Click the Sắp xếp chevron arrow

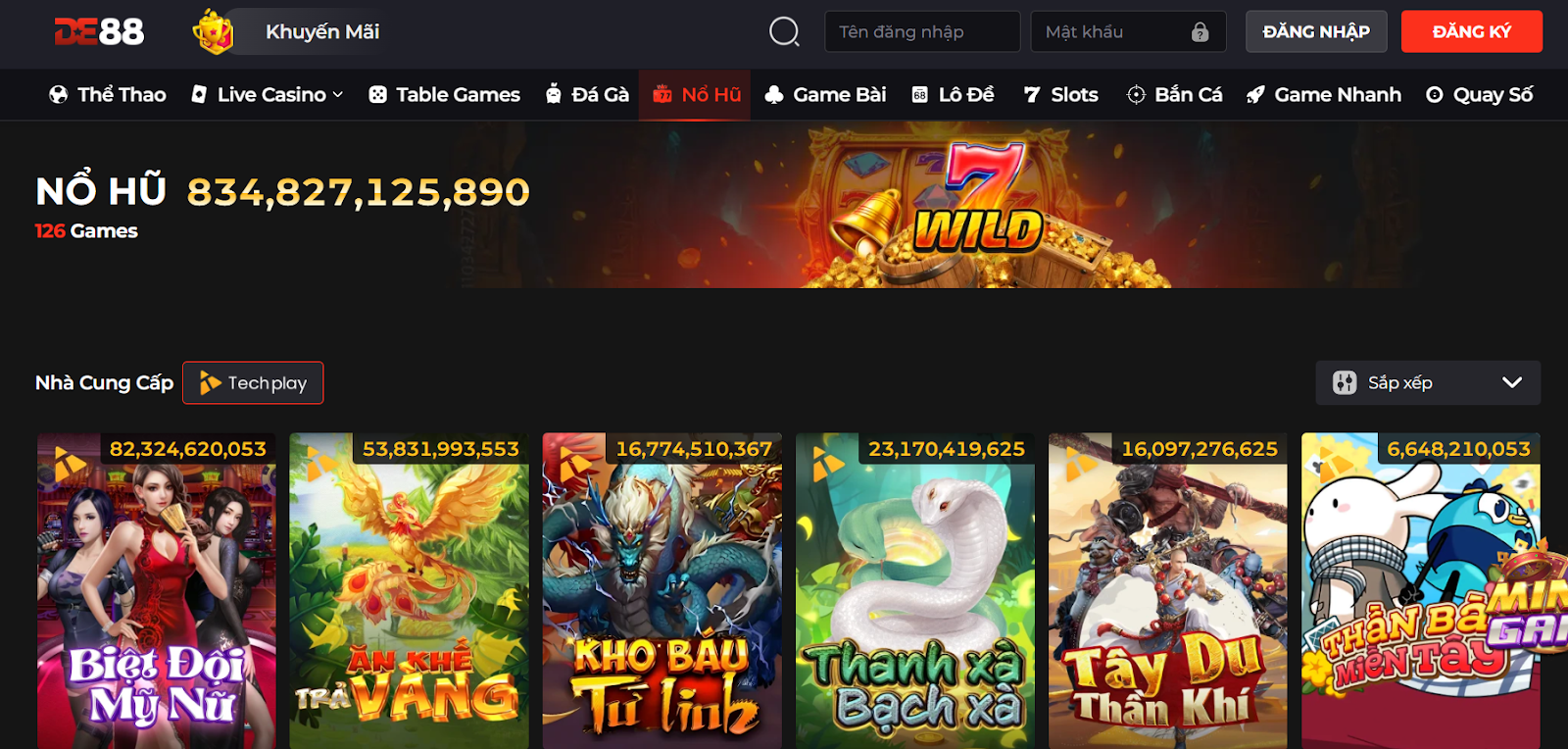point(1512,382)
